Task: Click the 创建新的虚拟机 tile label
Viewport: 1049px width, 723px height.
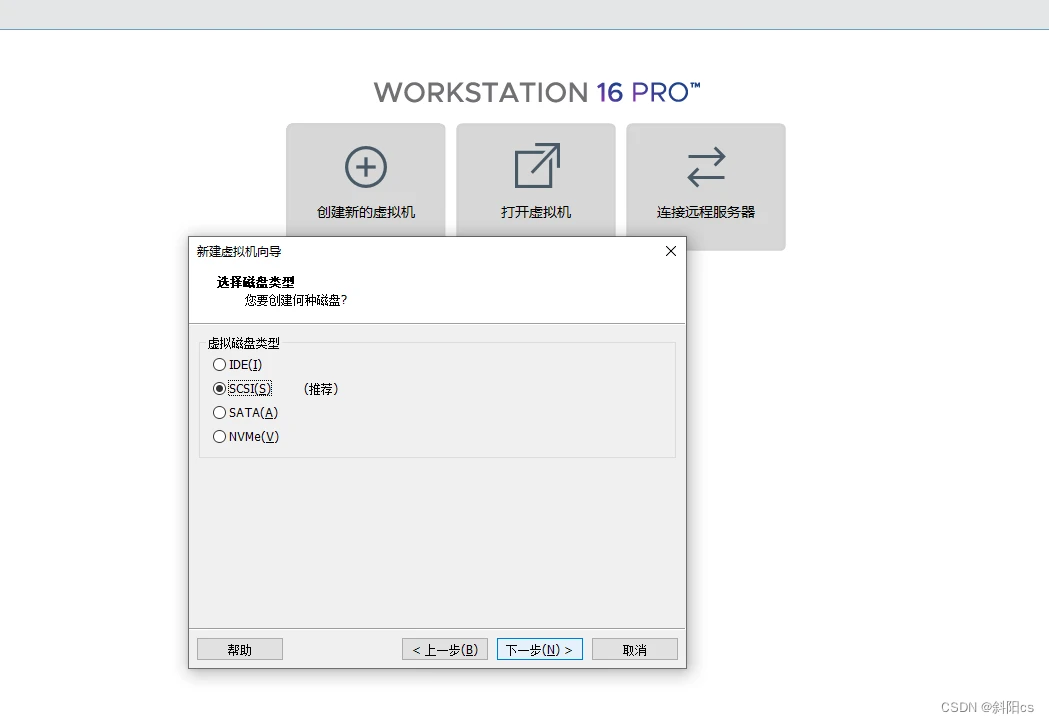Action: 365,213
